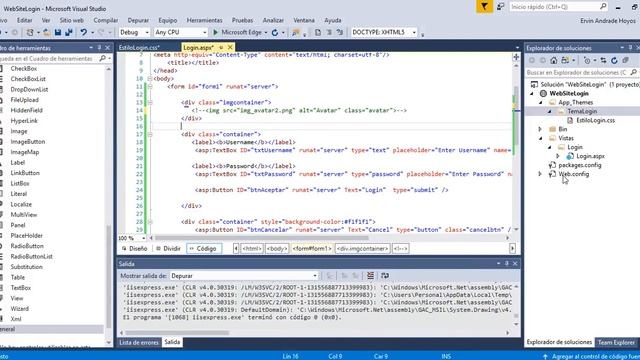Image resolution: width=640 pixels, height=360 pixels.
Task: Click the <body> tag breadcrumb
Action: [277, 249]
